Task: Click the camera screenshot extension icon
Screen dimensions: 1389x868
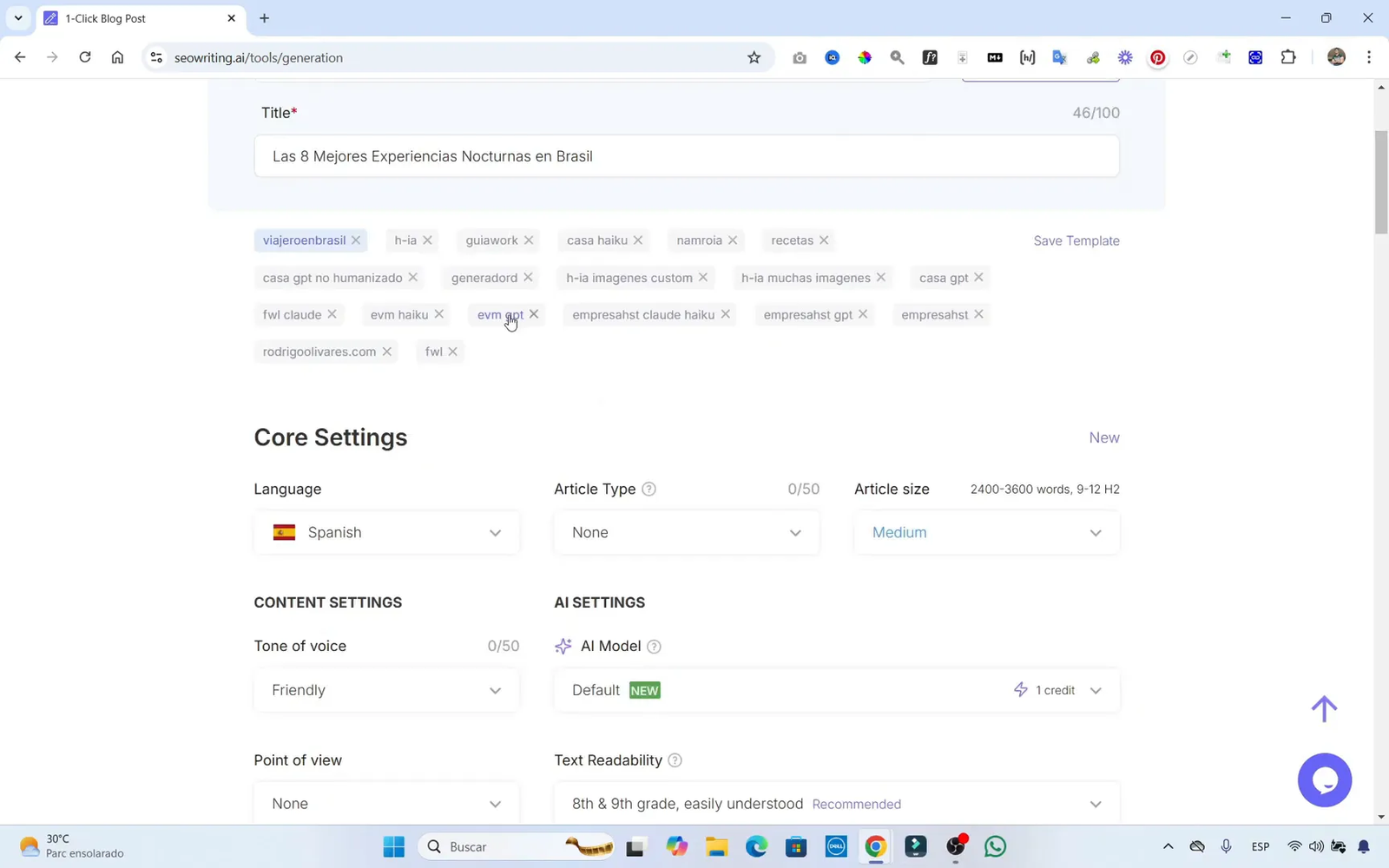Action: (x=800, y=57)
